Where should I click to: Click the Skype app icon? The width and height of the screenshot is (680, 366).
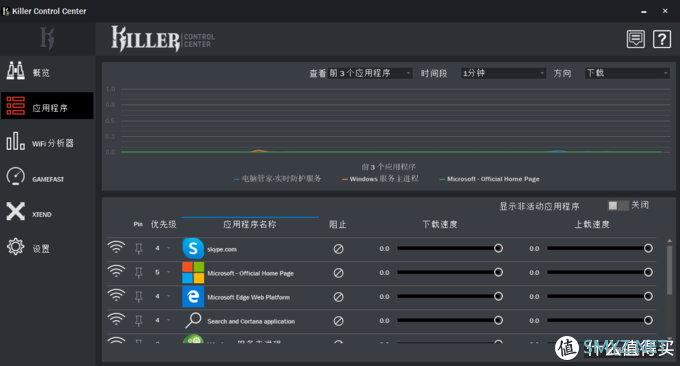click(193, 248)
